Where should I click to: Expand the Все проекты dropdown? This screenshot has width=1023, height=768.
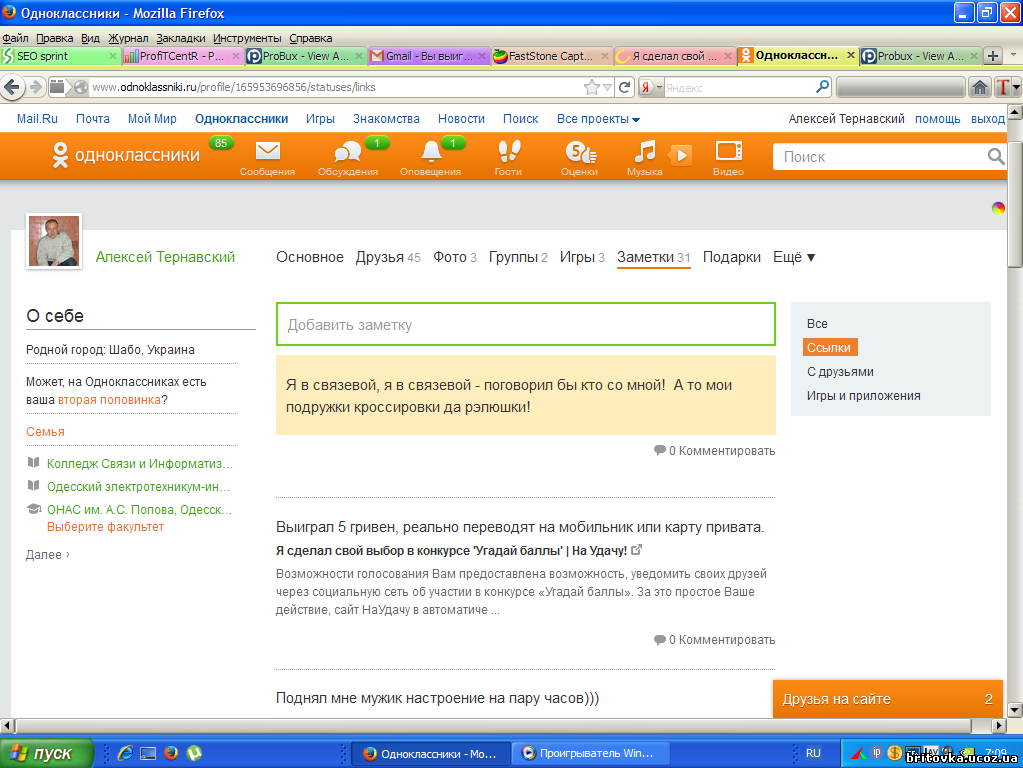598,119
